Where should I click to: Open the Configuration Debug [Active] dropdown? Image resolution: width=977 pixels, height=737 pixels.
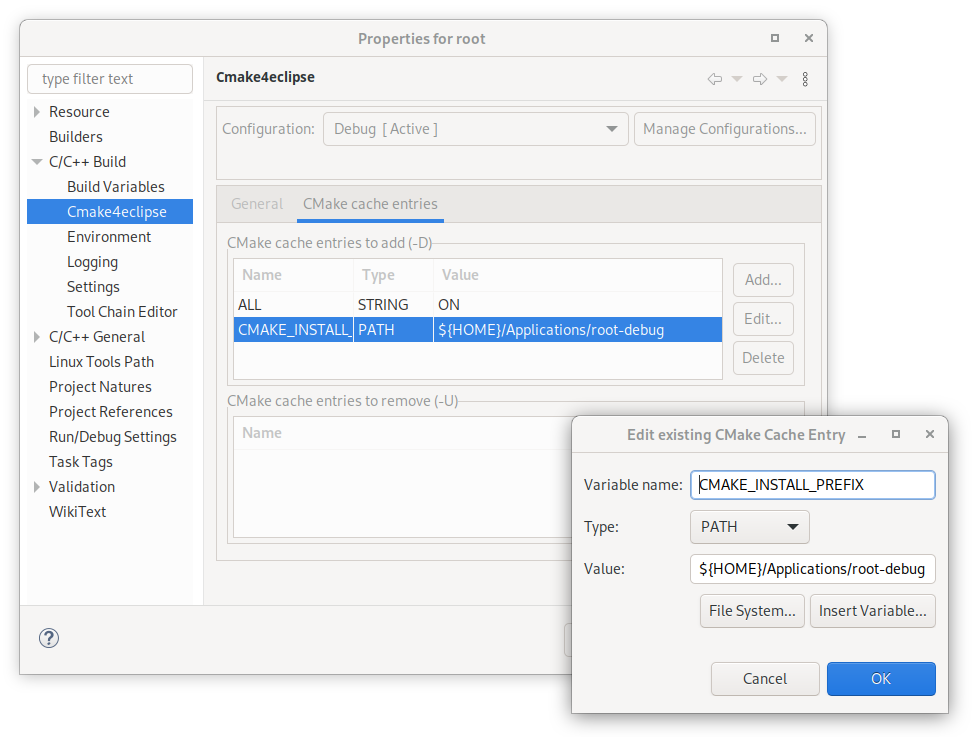pyautogui.click(x=475, y=129)
